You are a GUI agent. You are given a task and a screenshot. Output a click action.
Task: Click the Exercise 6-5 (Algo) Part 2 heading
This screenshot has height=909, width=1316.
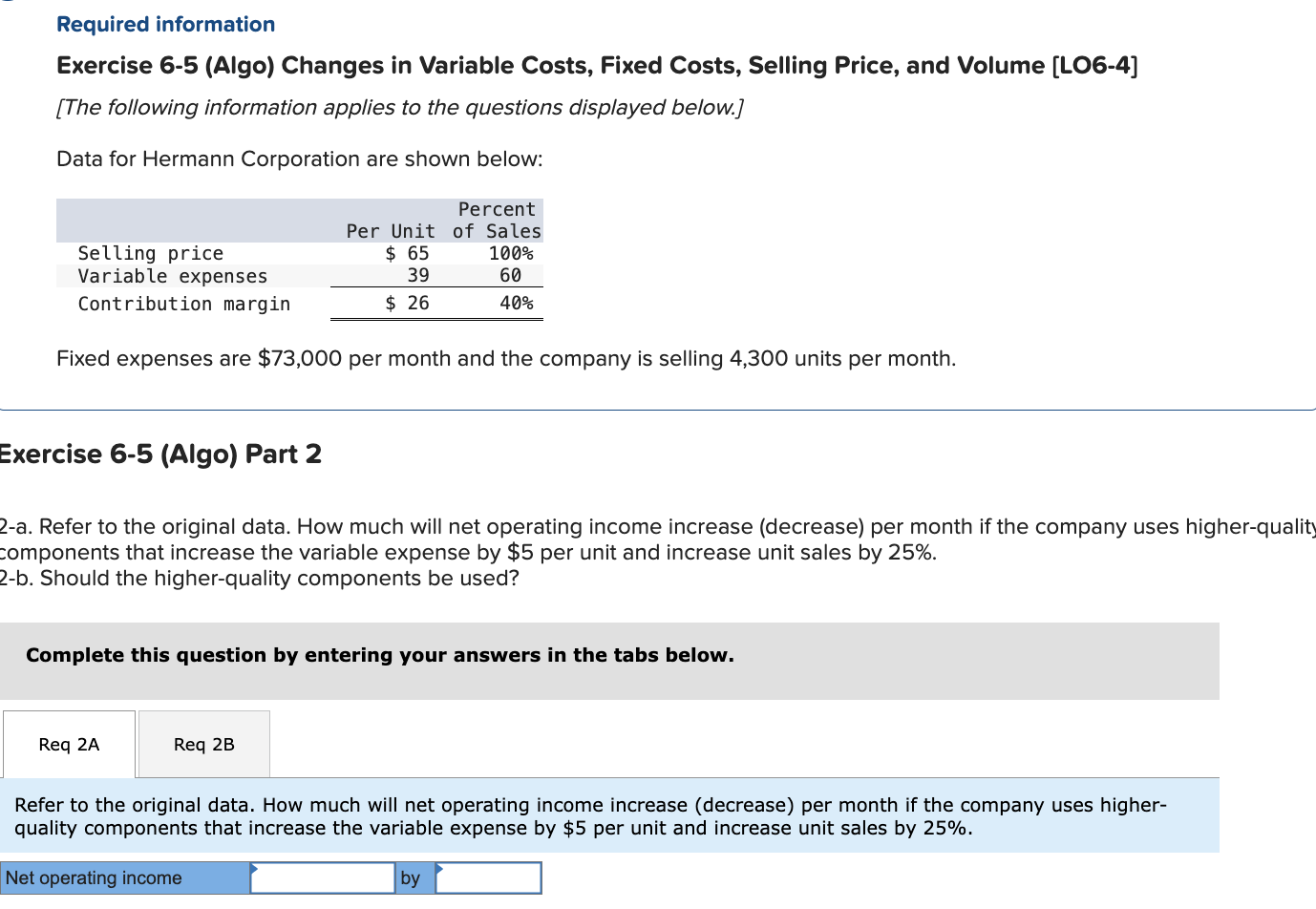[160, 454]
